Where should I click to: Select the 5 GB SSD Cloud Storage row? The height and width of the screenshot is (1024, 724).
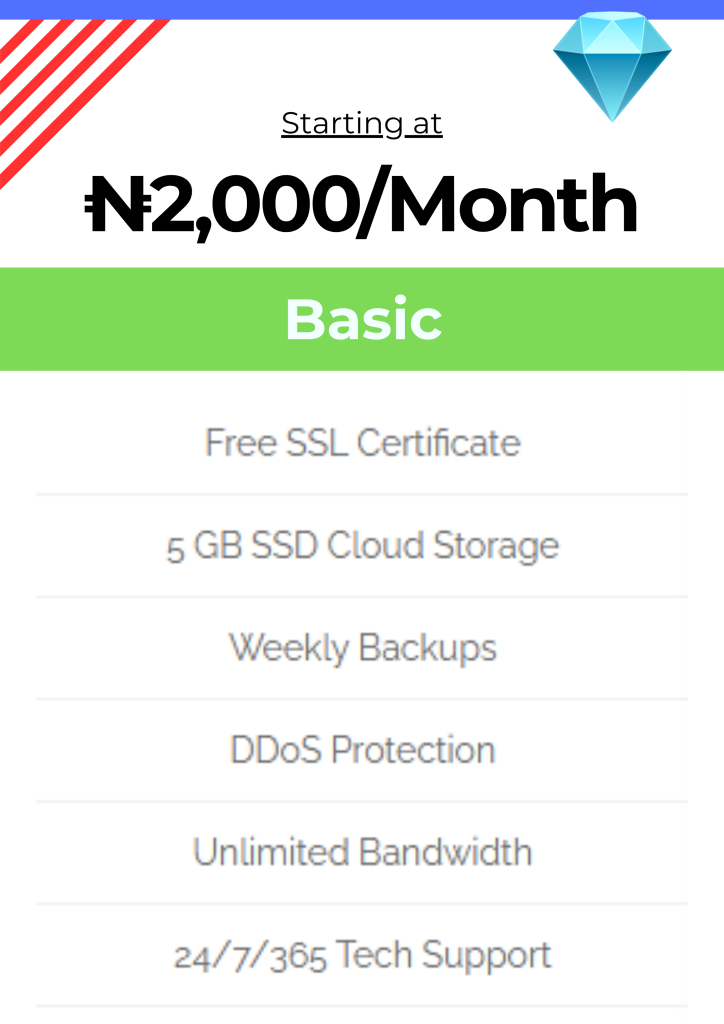pos(362,547)
